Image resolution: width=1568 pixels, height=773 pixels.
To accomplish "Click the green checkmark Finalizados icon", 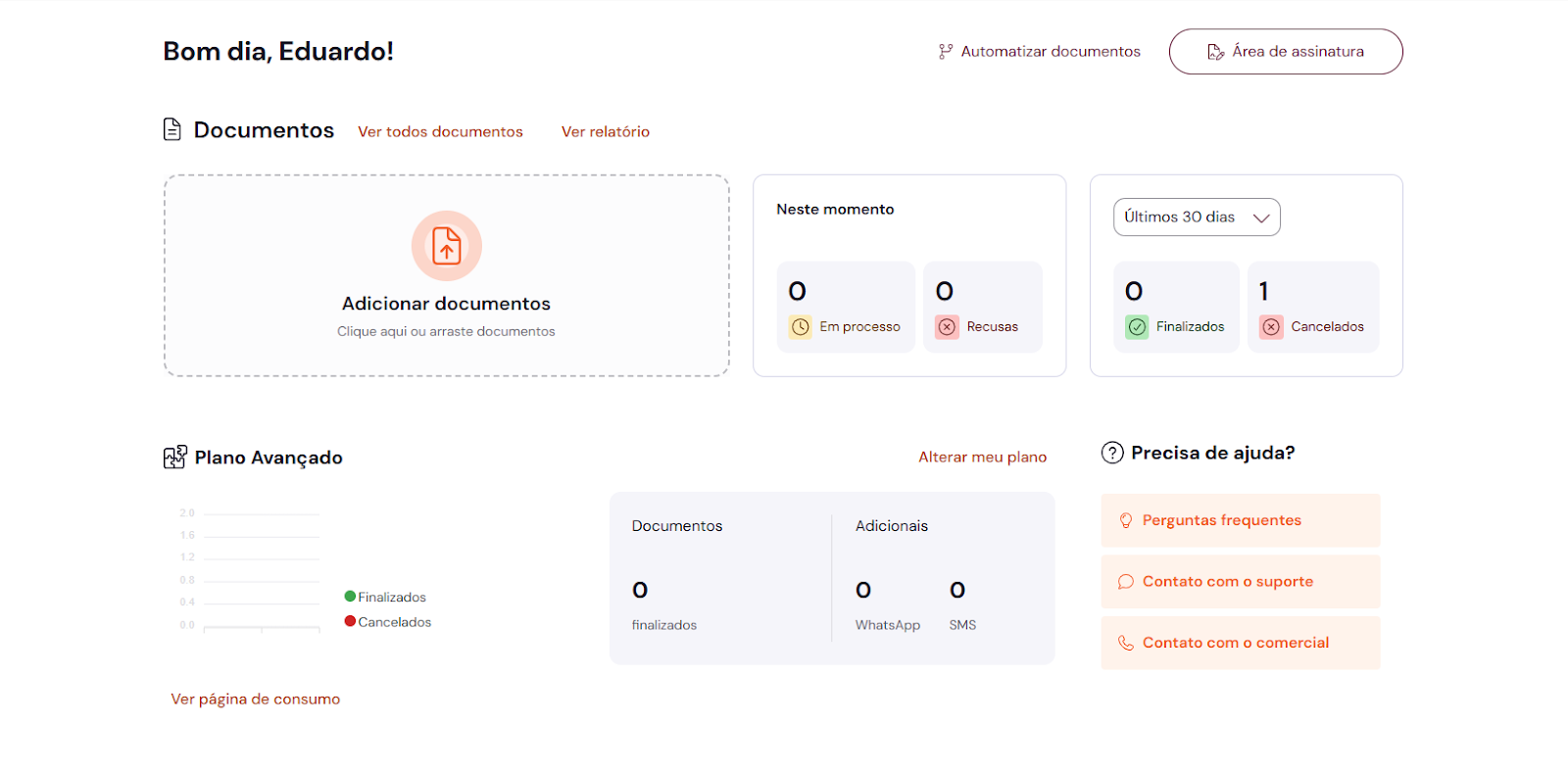I will click(x=1137, y=327).
